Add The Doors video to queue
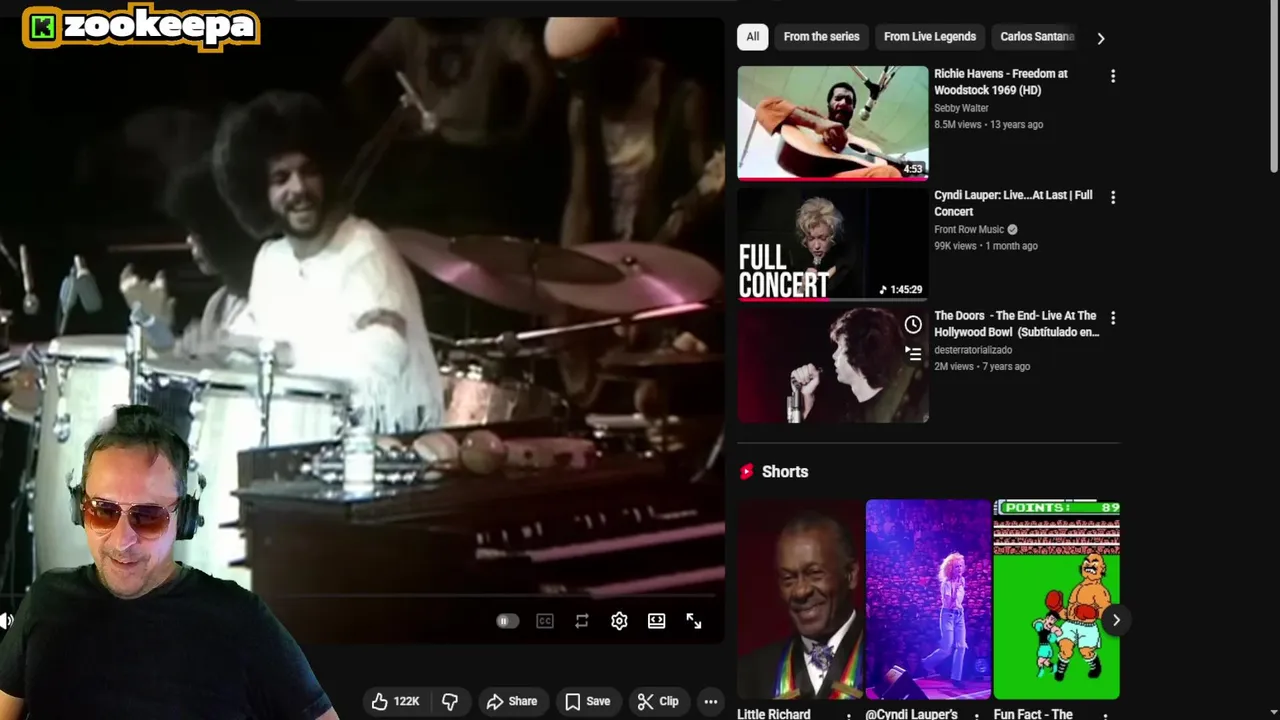This screenshot has height=720, width=1280. [913, 352]
